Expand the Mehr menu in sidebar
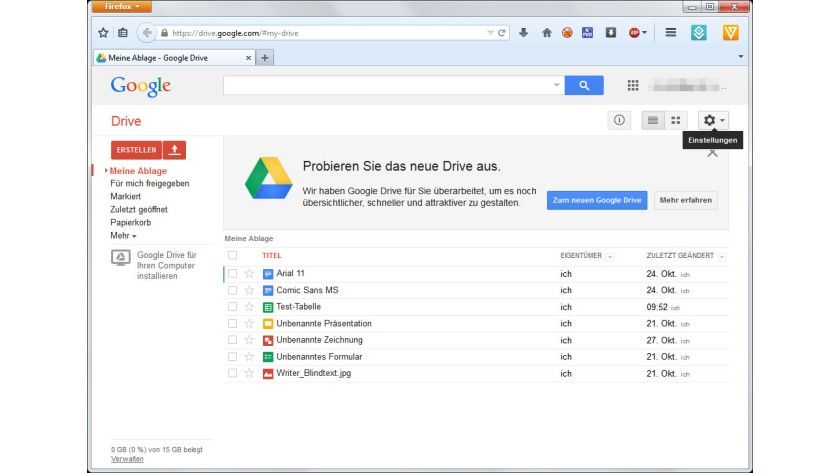The width and height of the screenshot is (840, 473). click(x=123, y=236)
